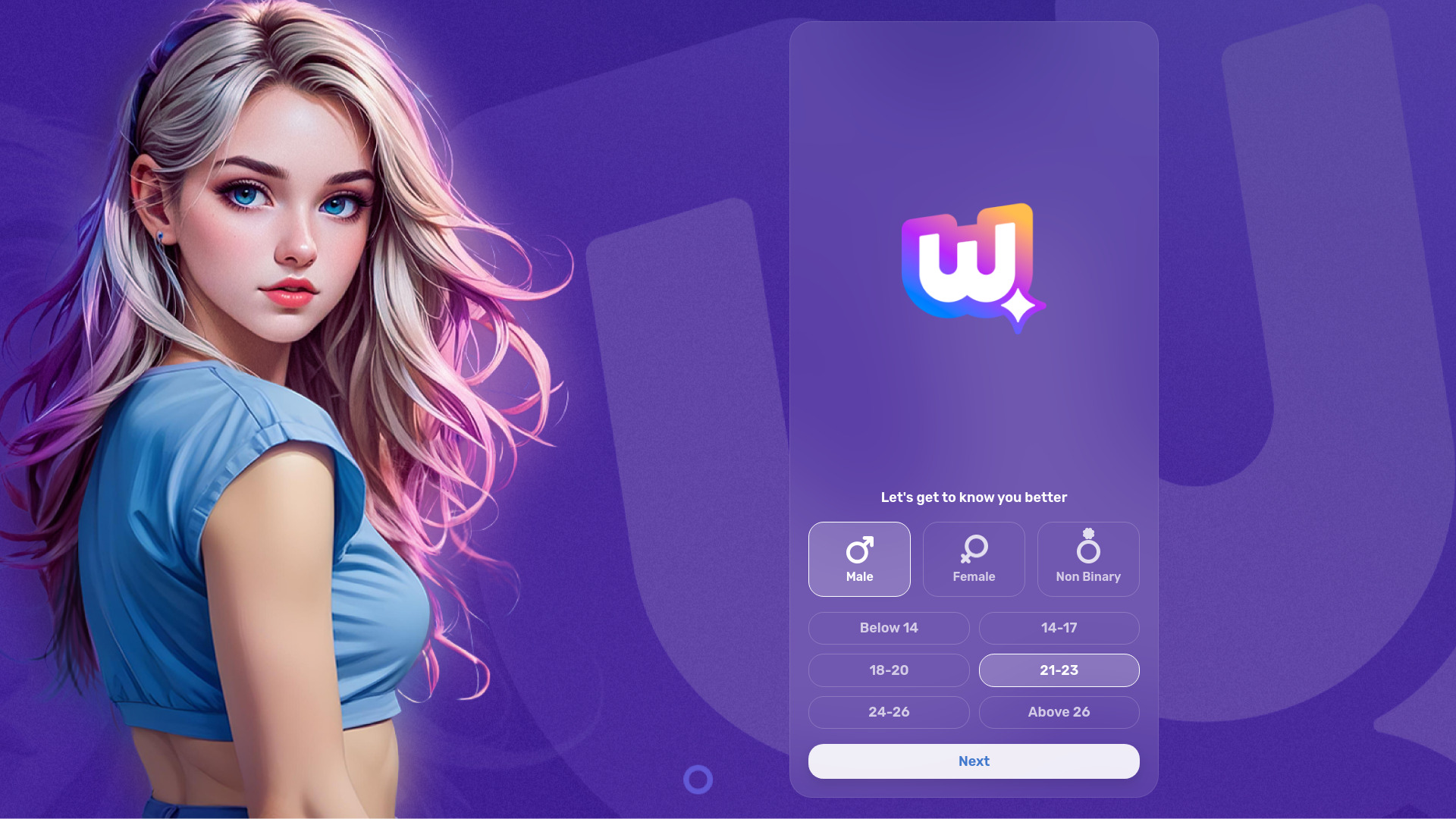The image size is (1456, 819).
Task: Select age range 24-26
Action: point(889,712)
